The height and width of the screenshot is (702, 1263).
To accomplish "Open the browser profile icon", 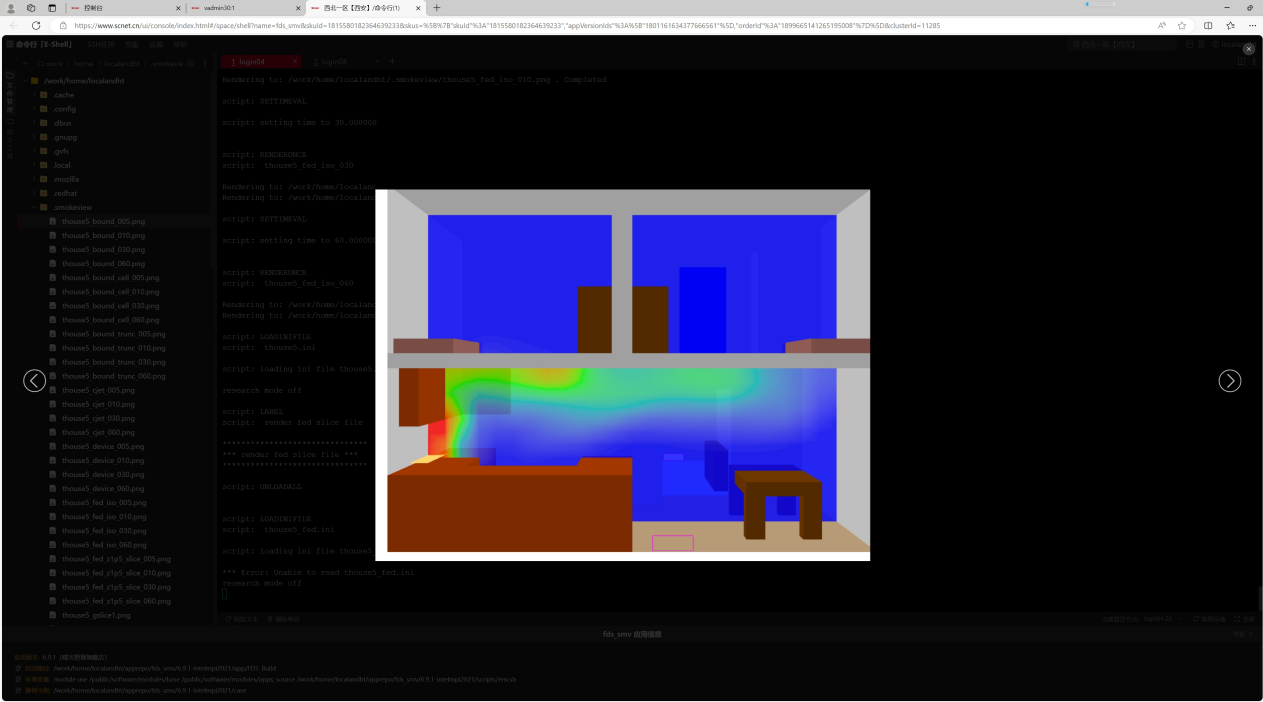I will pyautogui.click(x=11, y=8).
